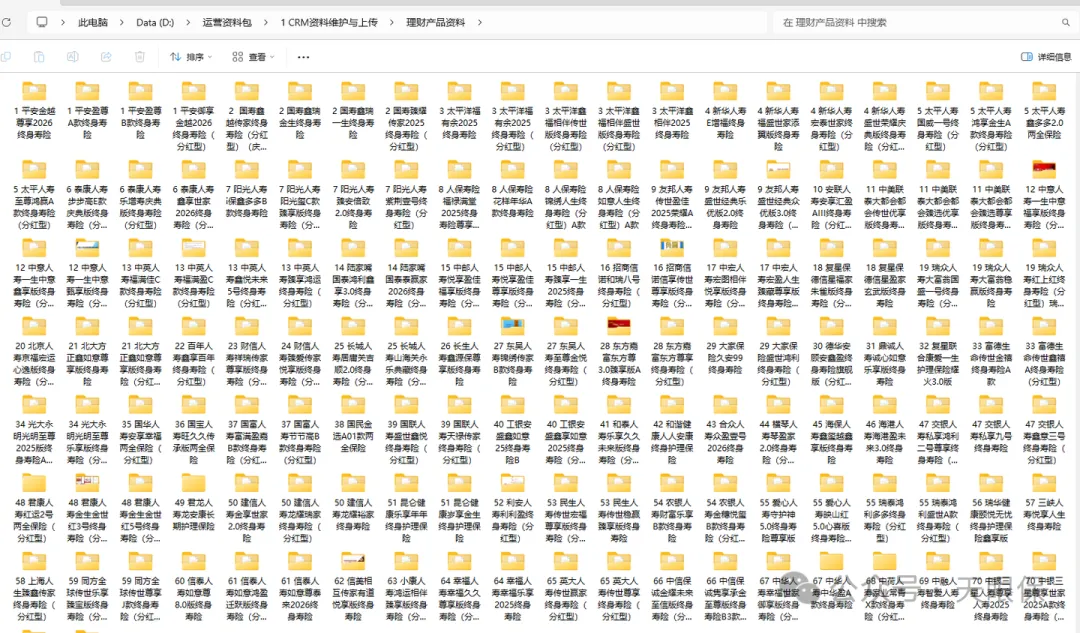Click the Copy icon on the toolbar

(x=8, y=58)
